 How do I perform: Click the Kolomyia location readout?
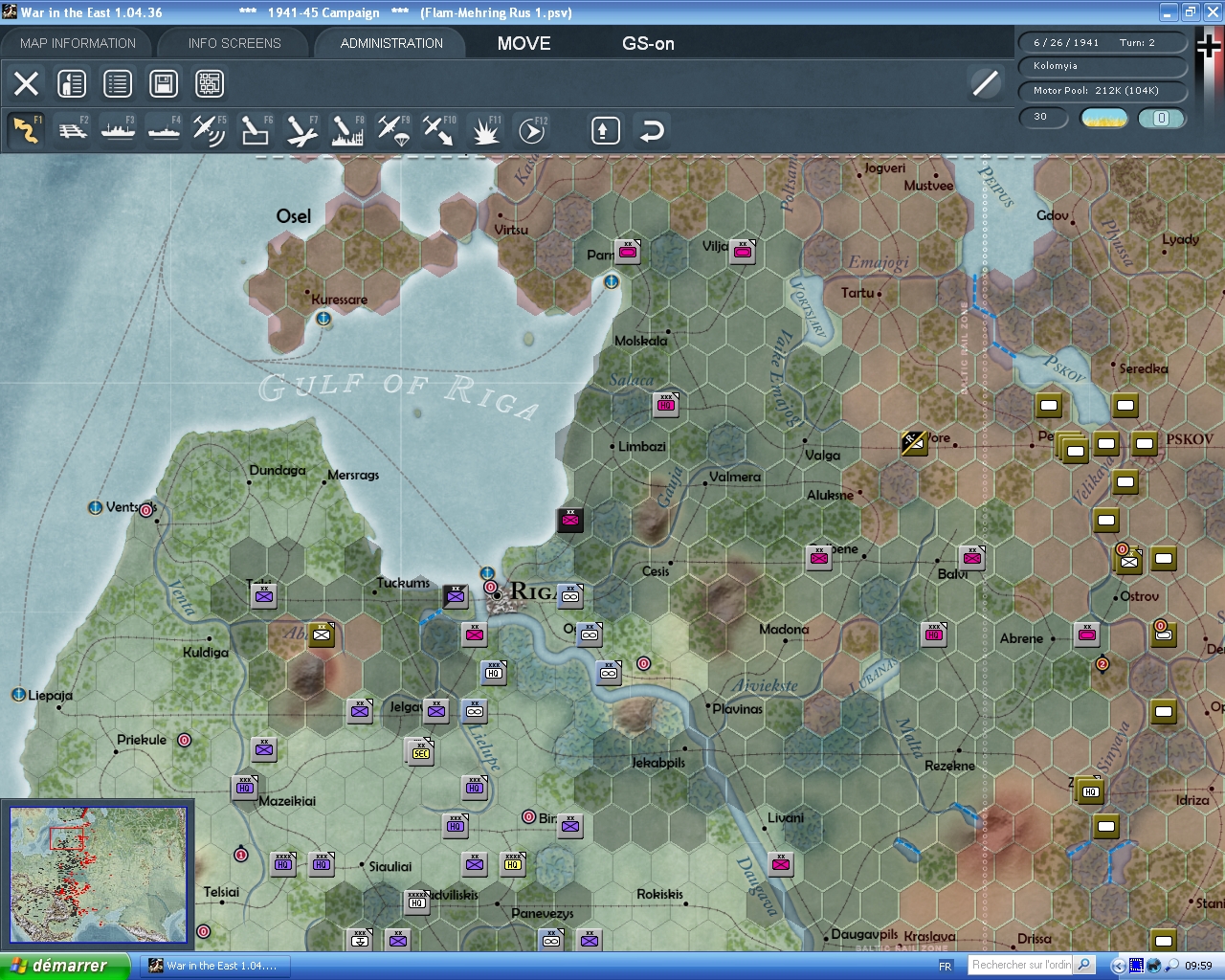[1102, 66]
